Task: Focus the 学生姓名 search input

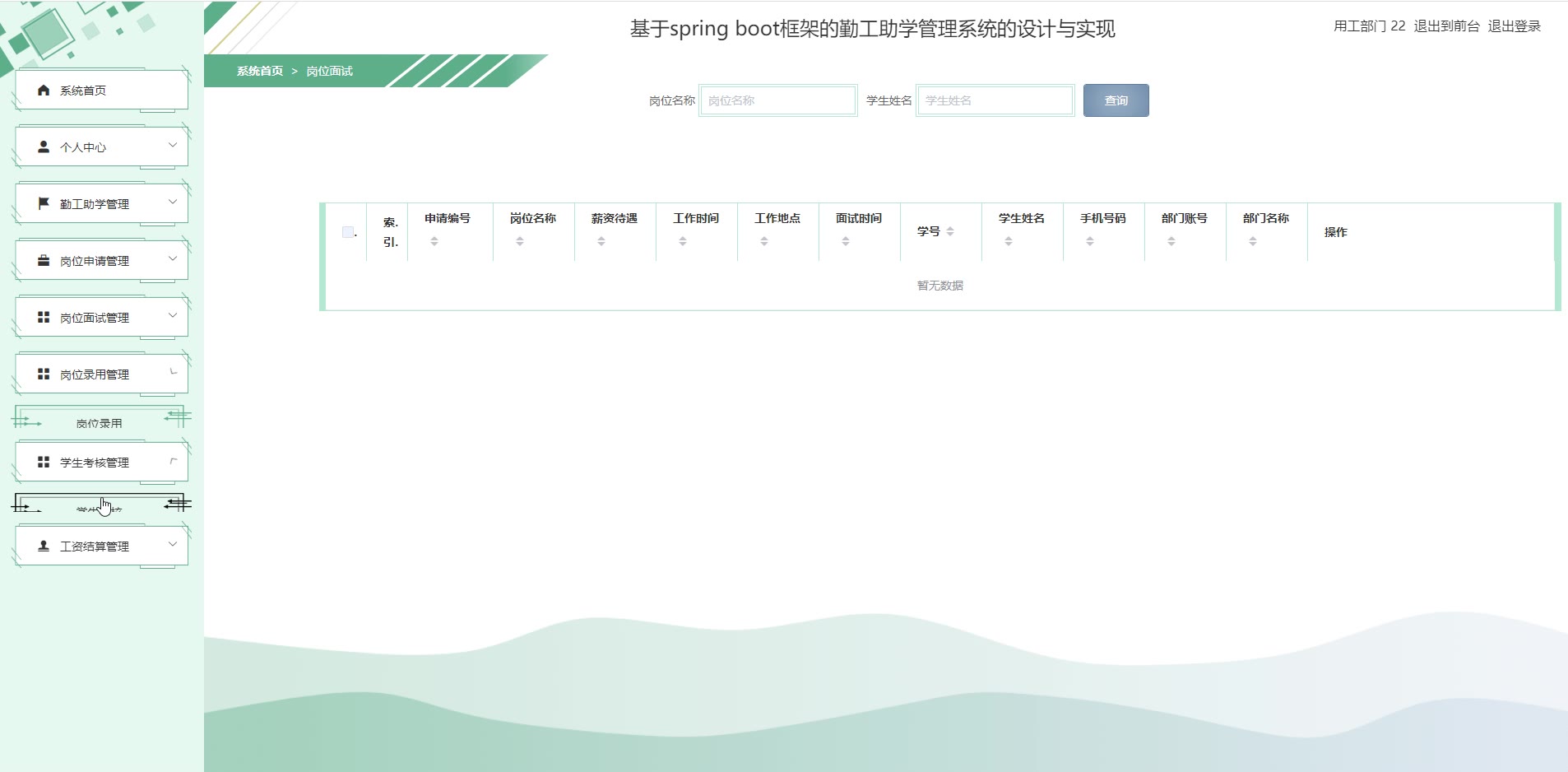Action: [x=995, y=100]
